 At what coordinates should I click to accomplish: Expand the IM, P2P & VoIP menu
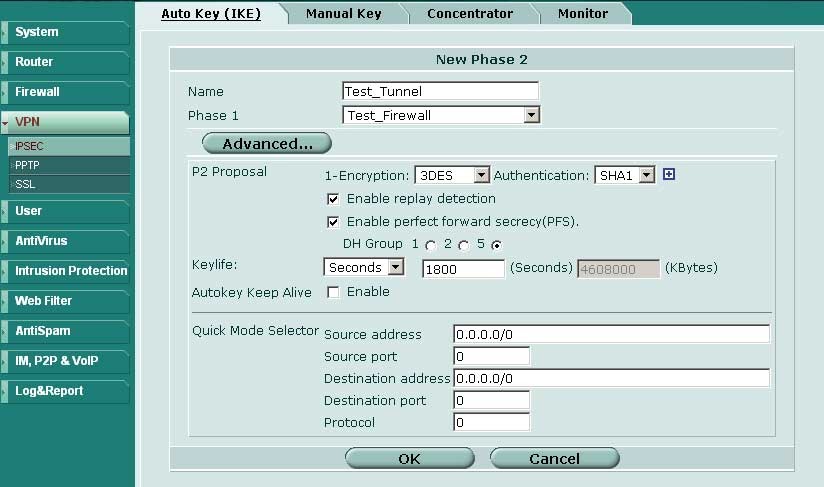[x=65, y=361]
